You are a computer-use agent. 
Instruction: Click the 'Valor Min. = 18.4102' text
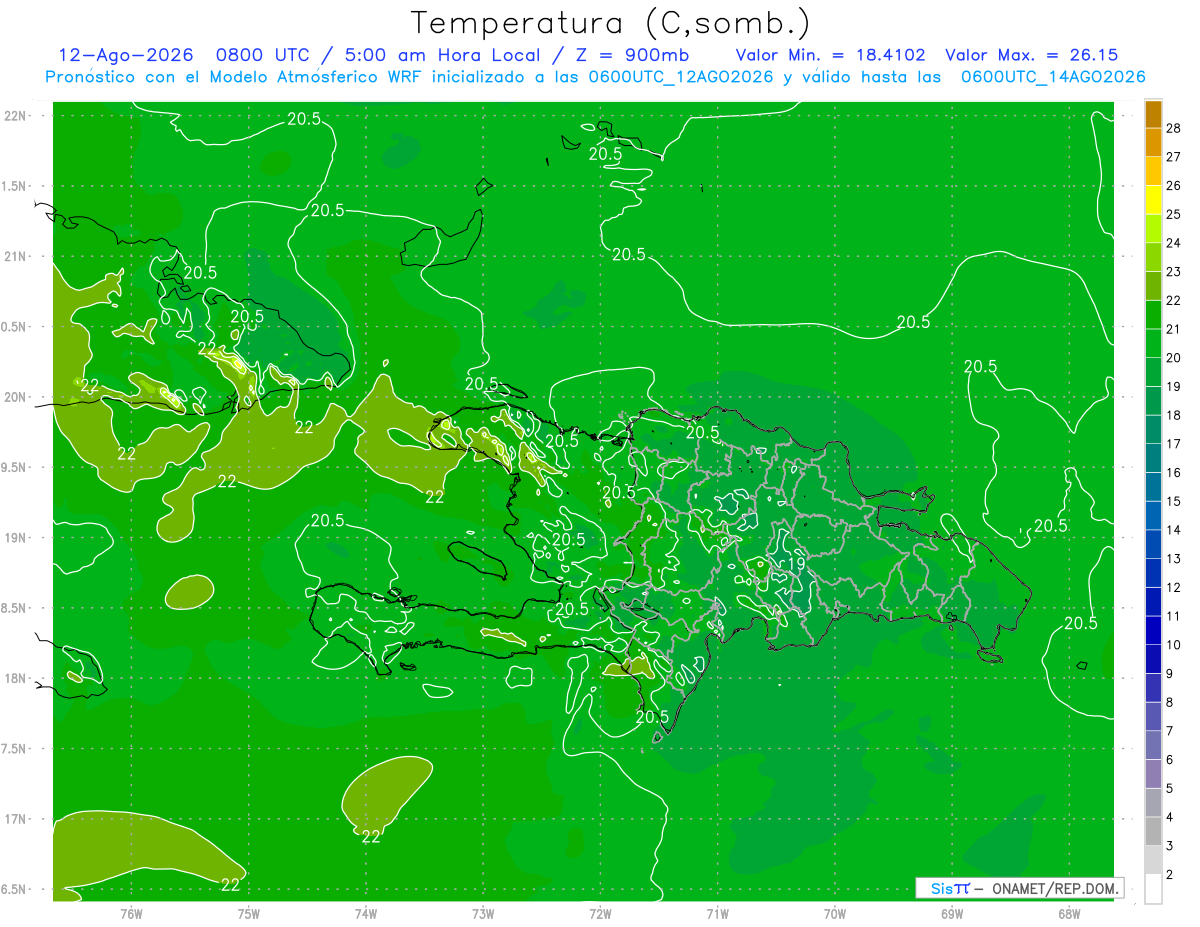click(830, 55)
